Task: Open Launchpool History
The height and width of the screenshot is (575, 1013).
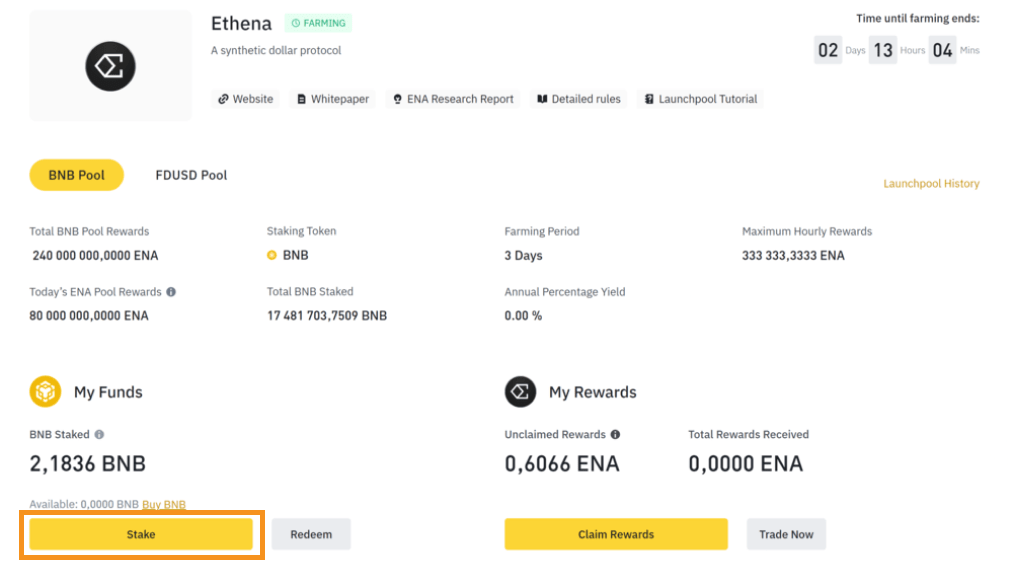Action: click(x=931, y=184)
